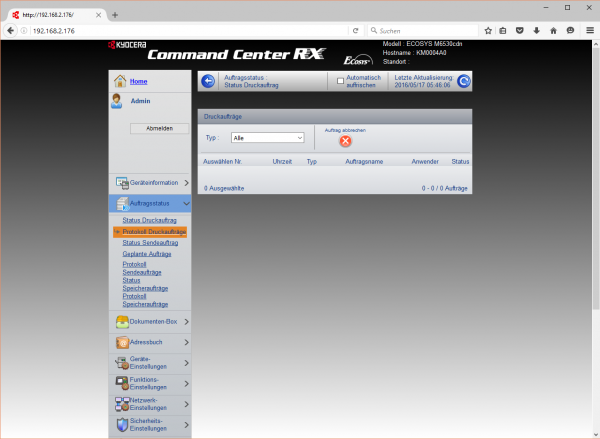Reload the page with browser refresh icon

pyautogui.click(x=356, y=31)
